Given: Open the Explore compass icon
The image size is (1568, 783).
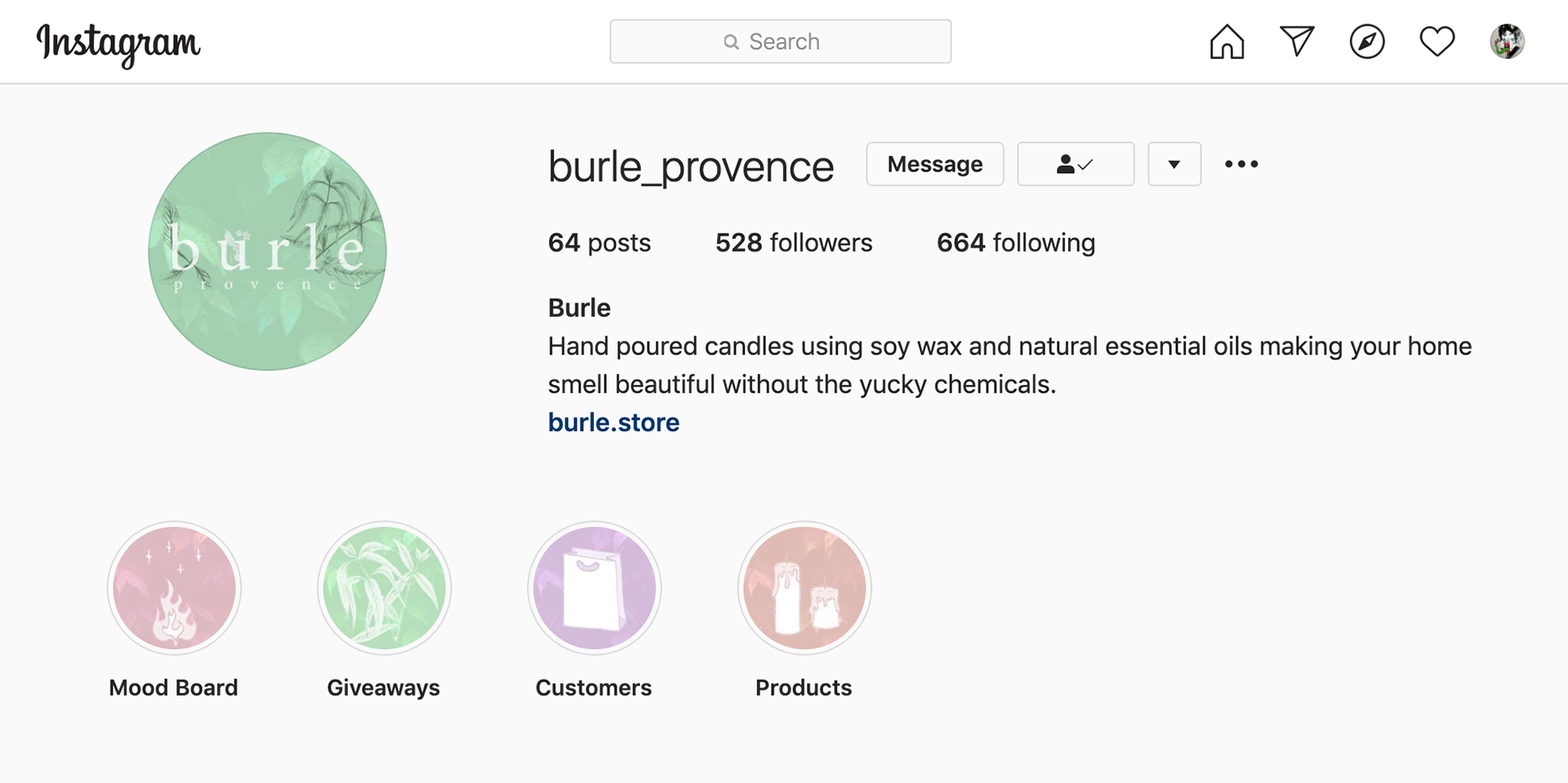Looking at the screenshot, I should pos(1367,42).
